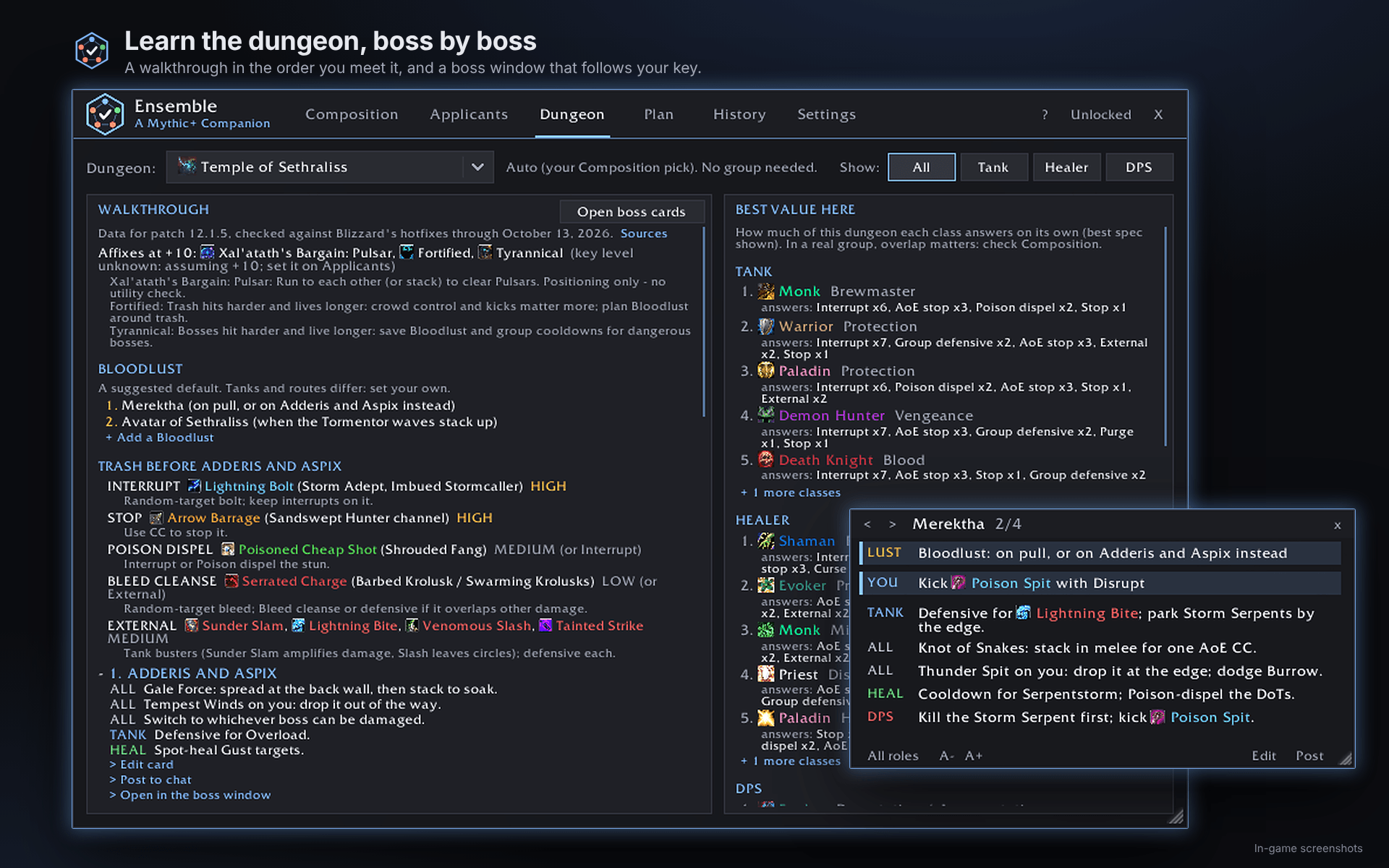
Task: Go to the previous boss in Merektha window
Action: point(867,524)
